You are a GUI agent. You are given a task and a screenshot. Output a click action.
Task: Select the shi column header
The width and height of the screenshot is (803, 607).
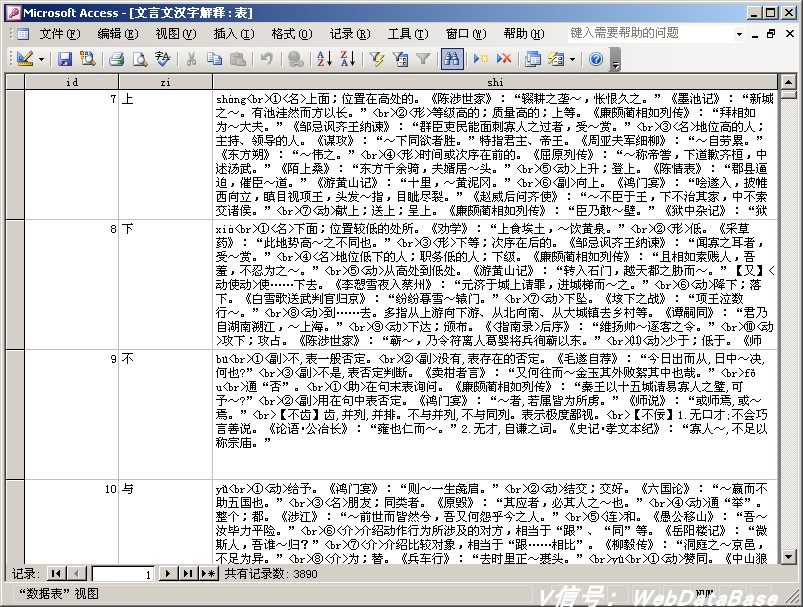[x=495, y=81]
